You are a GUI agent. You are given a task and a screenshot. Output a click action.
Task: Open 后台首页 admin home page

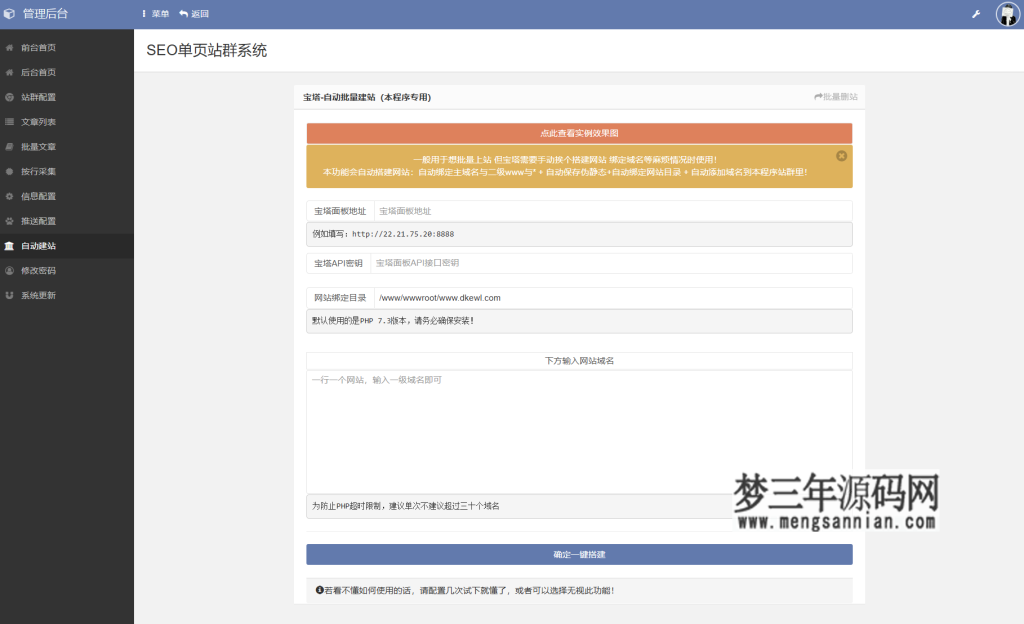[45, 71]
